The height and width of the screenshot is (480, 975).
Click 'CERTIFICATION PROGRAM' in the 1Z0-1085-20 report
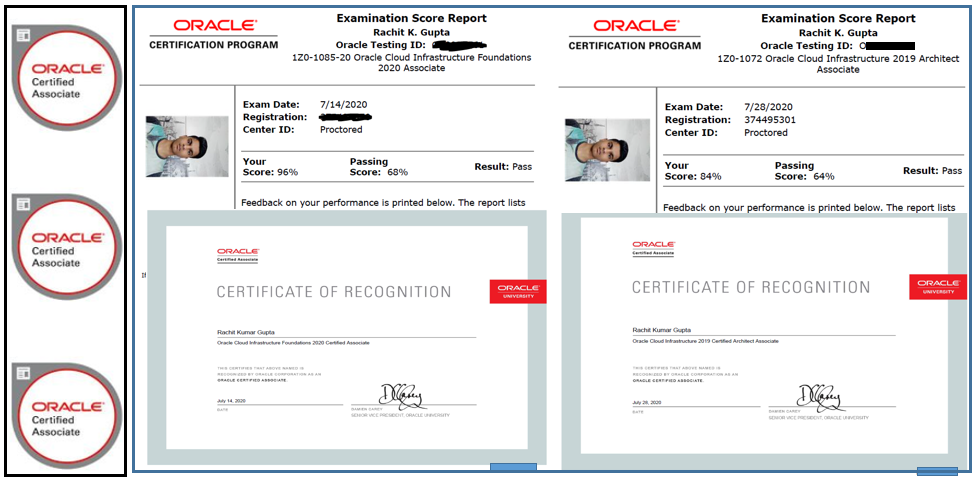pyautogui.click(x=214, y=45)
